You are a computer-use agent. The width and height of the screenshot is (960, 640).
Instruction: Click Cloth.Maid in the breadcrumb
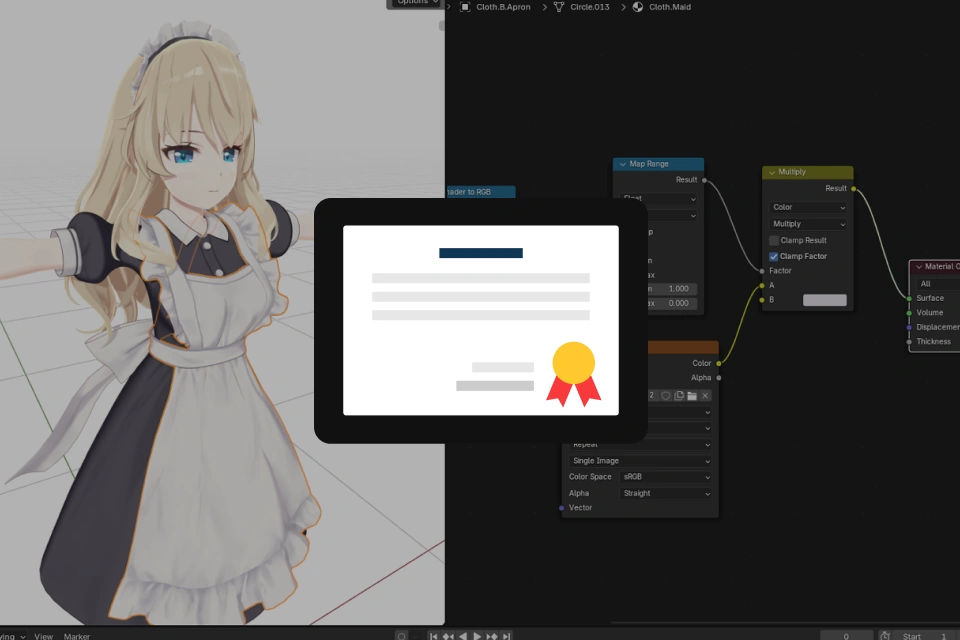click(670, 7)
